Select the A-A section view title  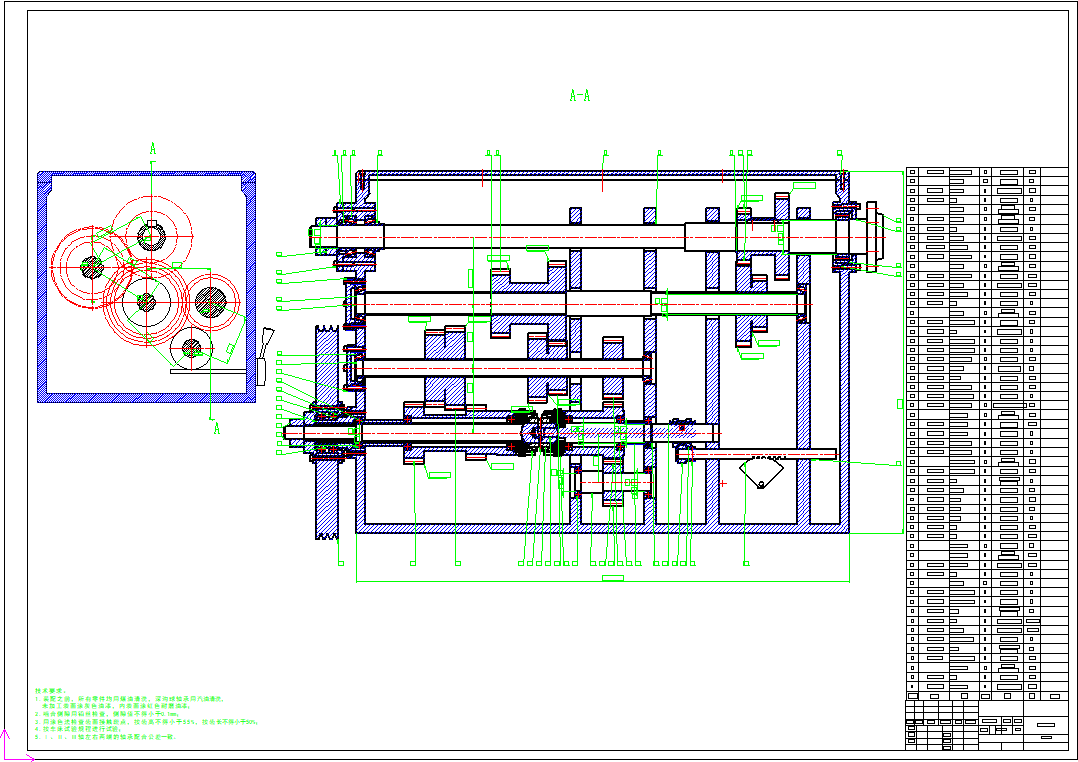(579, 96)
